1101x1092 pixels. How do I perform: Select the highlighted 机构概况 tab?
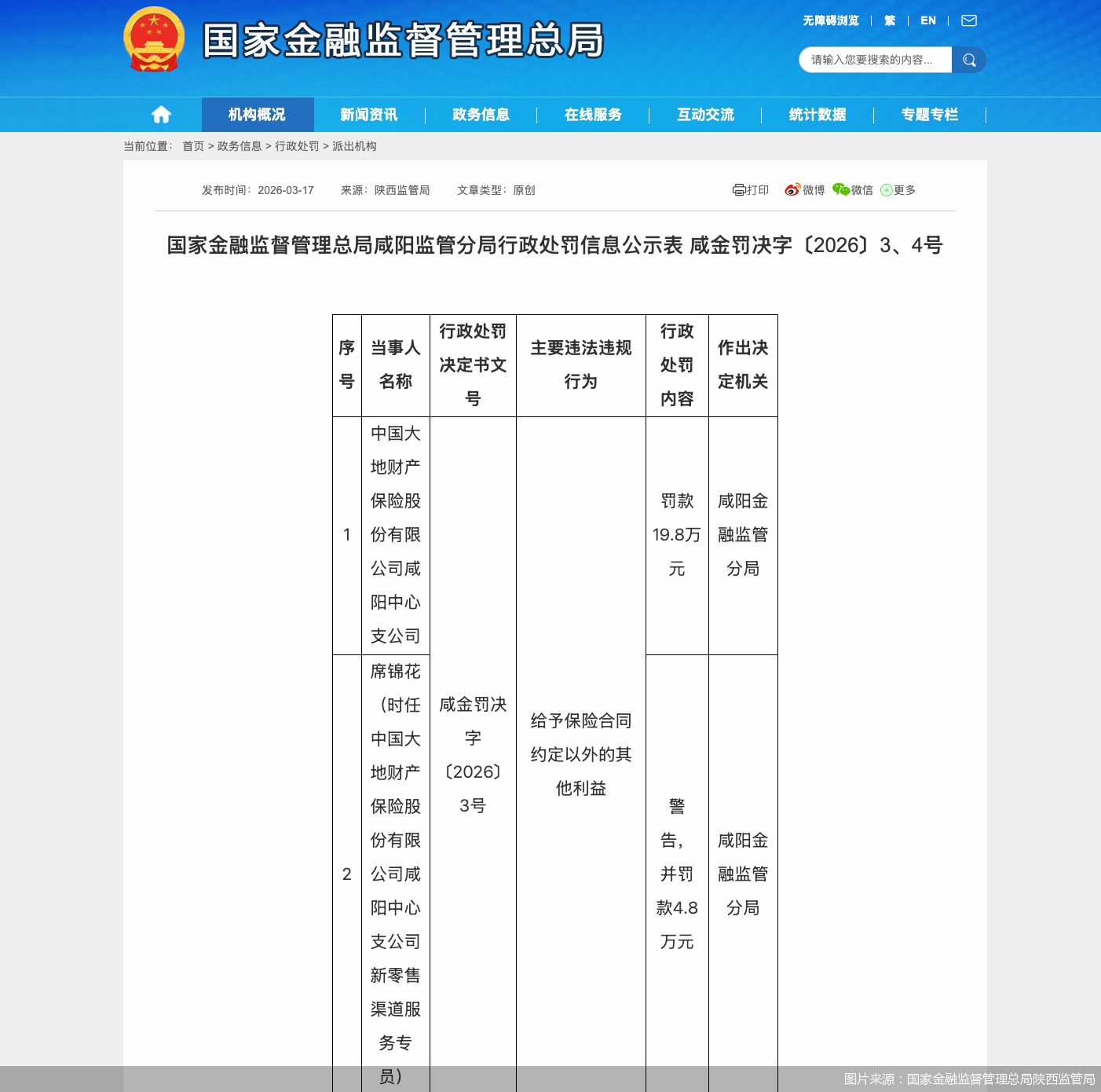point(257,114)
